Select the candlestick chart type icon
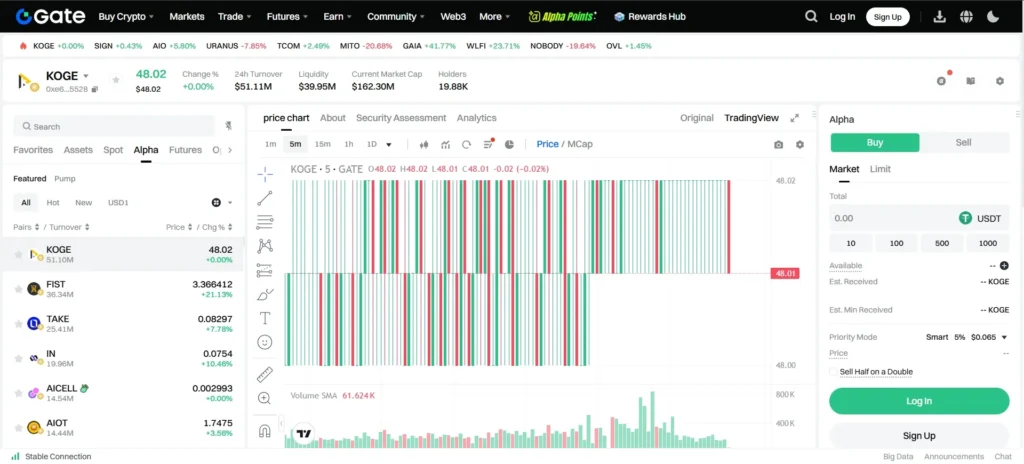The height and width of the screenshot is (464, 1024). click(424, 144)
